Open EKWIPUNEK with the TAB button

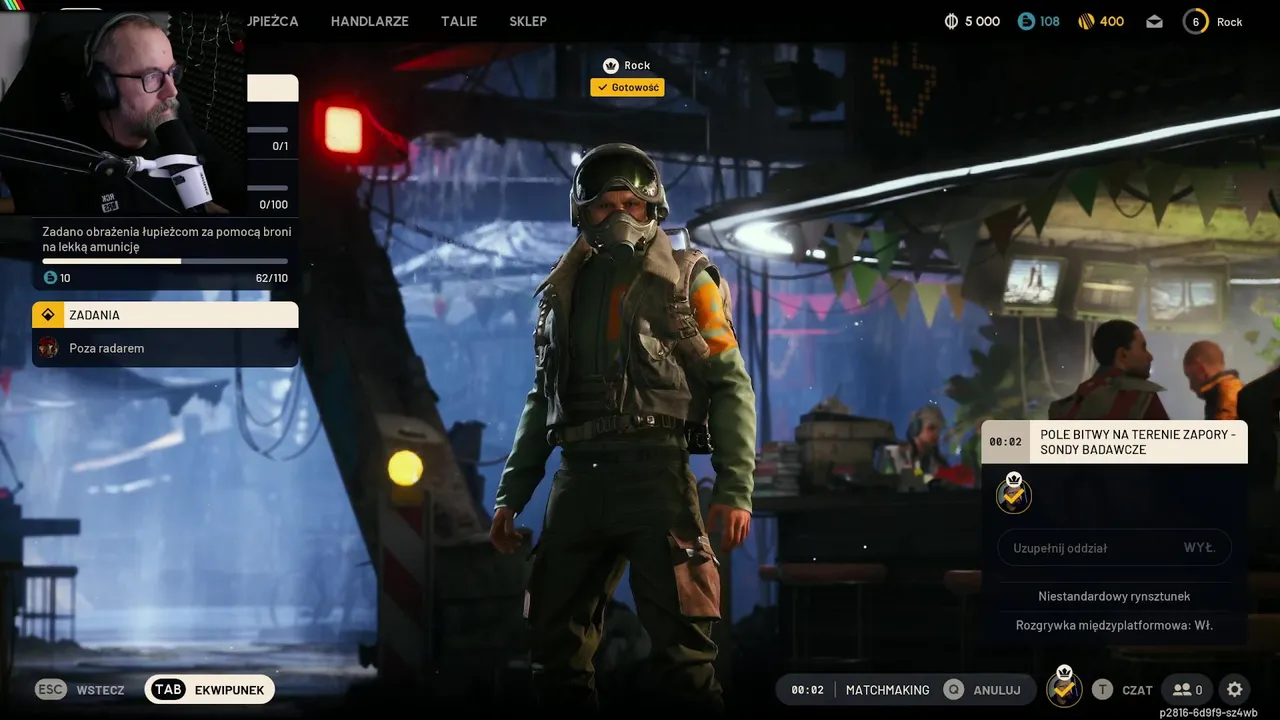[210, 690]
